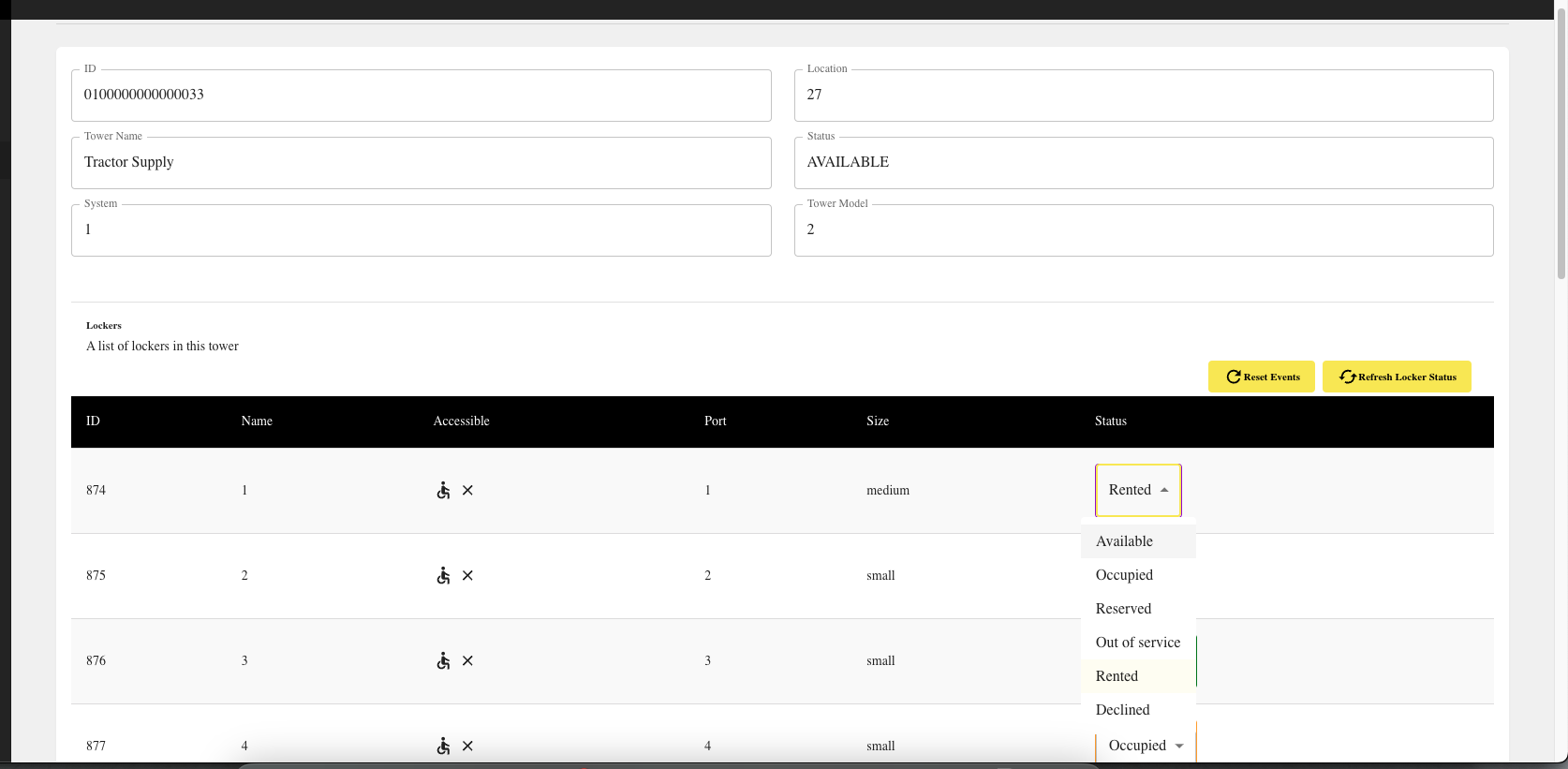1568x769 pixels.
Task: Set status to Out of service
Action: tap(1137, 643)
